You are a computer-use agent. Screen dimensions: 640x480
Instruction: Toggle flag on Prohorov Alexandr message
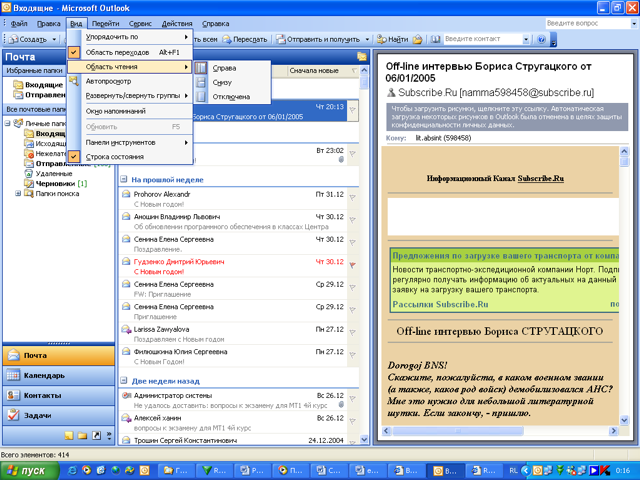(x=353, y=198)
